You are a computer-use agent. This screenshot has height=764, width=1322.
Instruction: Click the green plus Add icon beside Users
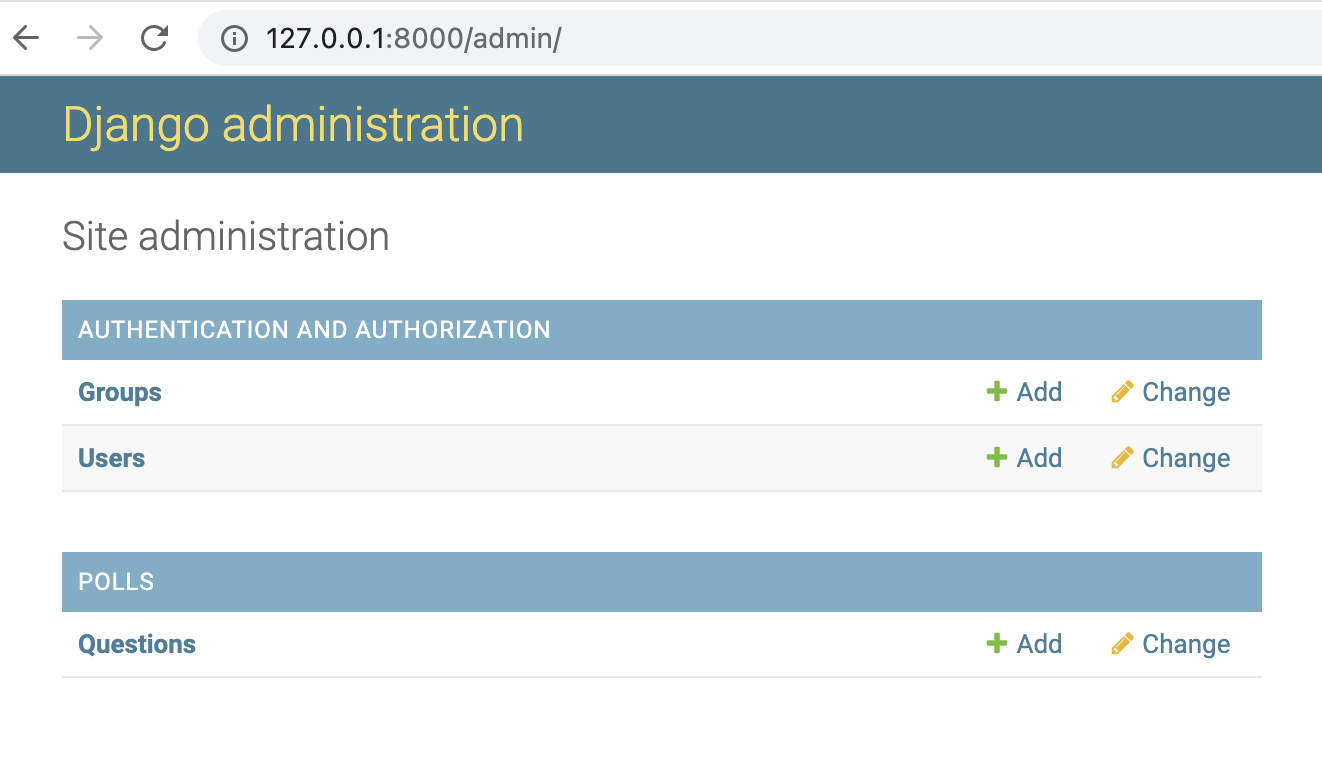[x=996, y=457]
